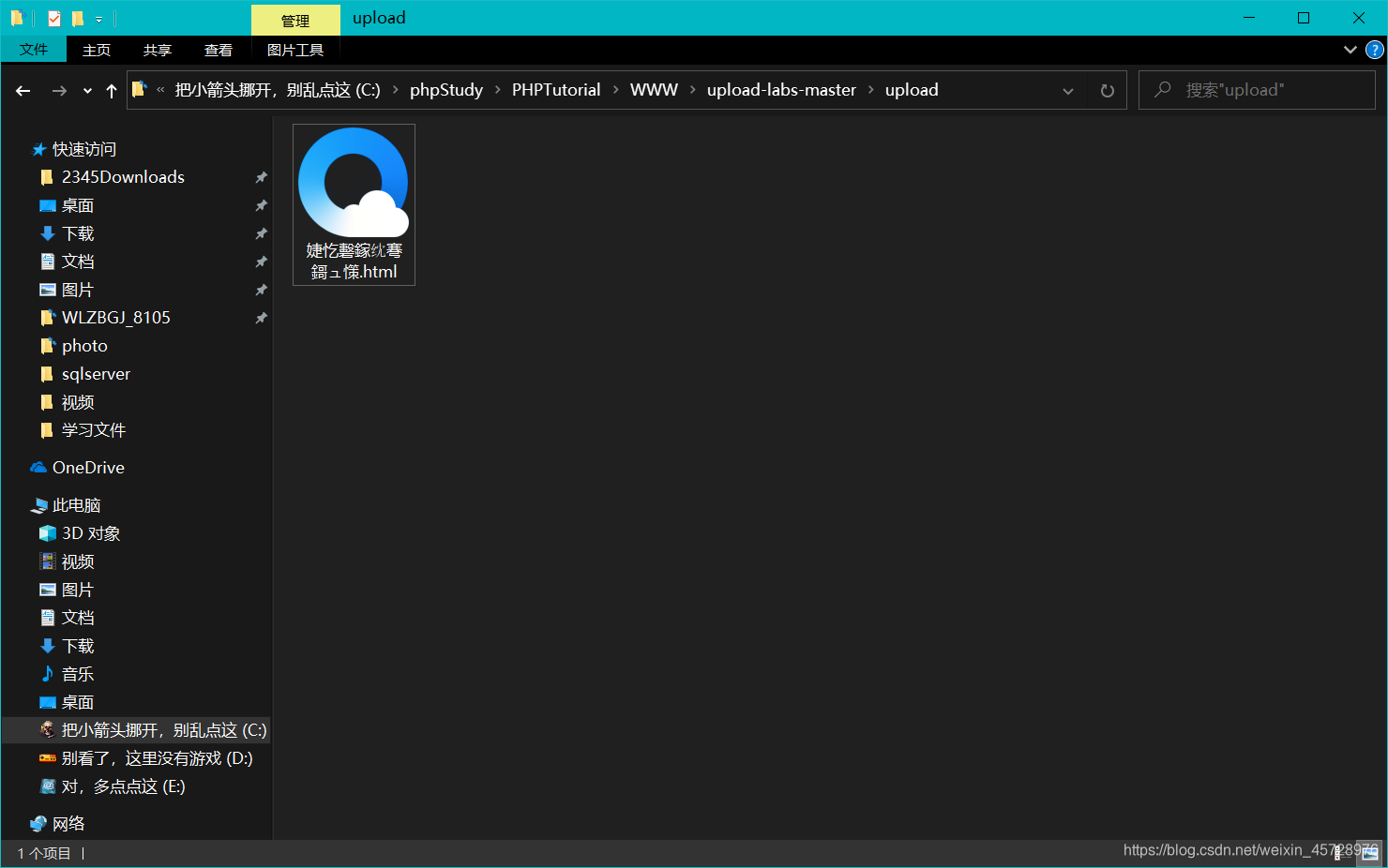This screenshot has width=1388, height=868.
Task: Select the 查看 ribbon tab
Action: coord(219,50)
